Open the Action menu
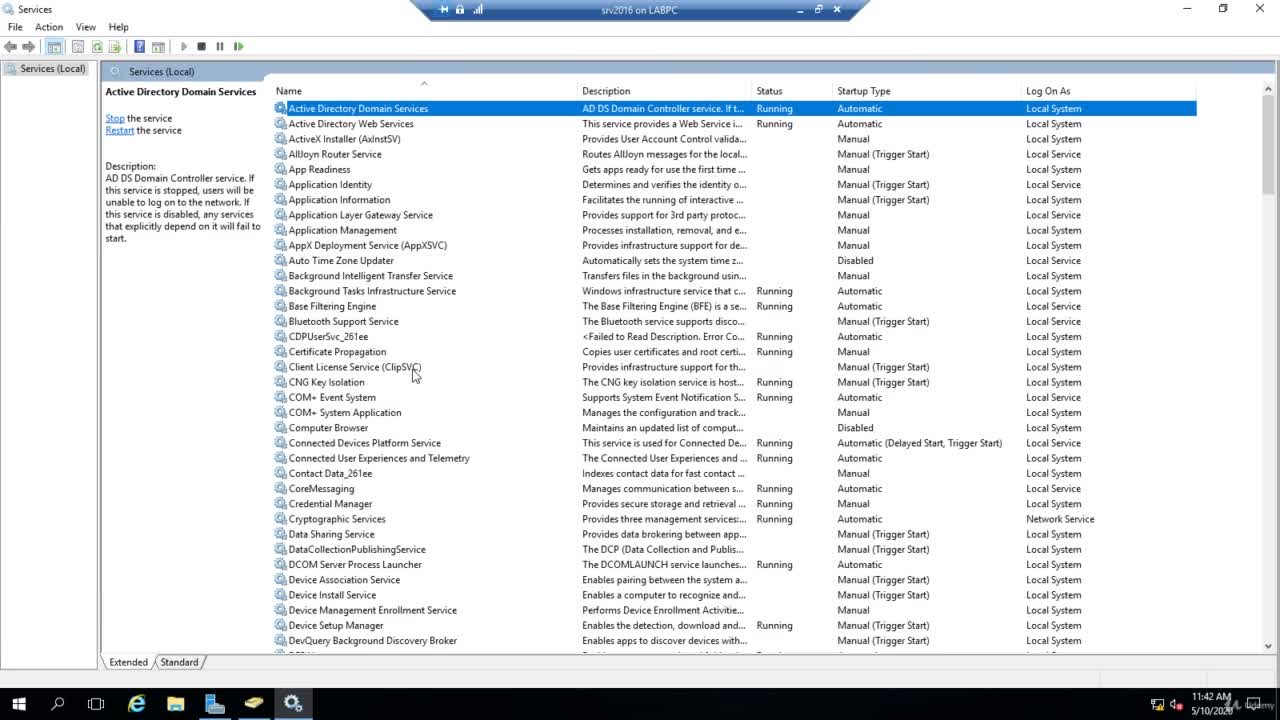 49,27
